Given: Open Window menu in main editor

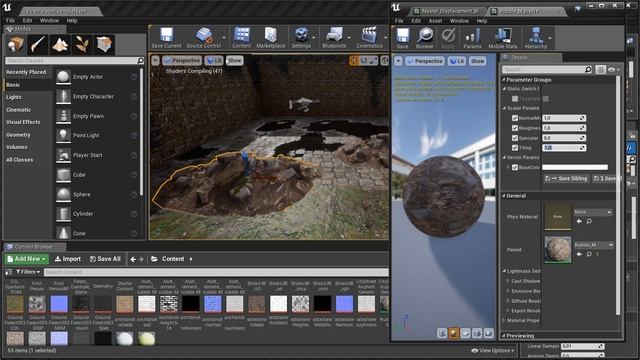Looking at the screenshot, I should click(49, 20).
